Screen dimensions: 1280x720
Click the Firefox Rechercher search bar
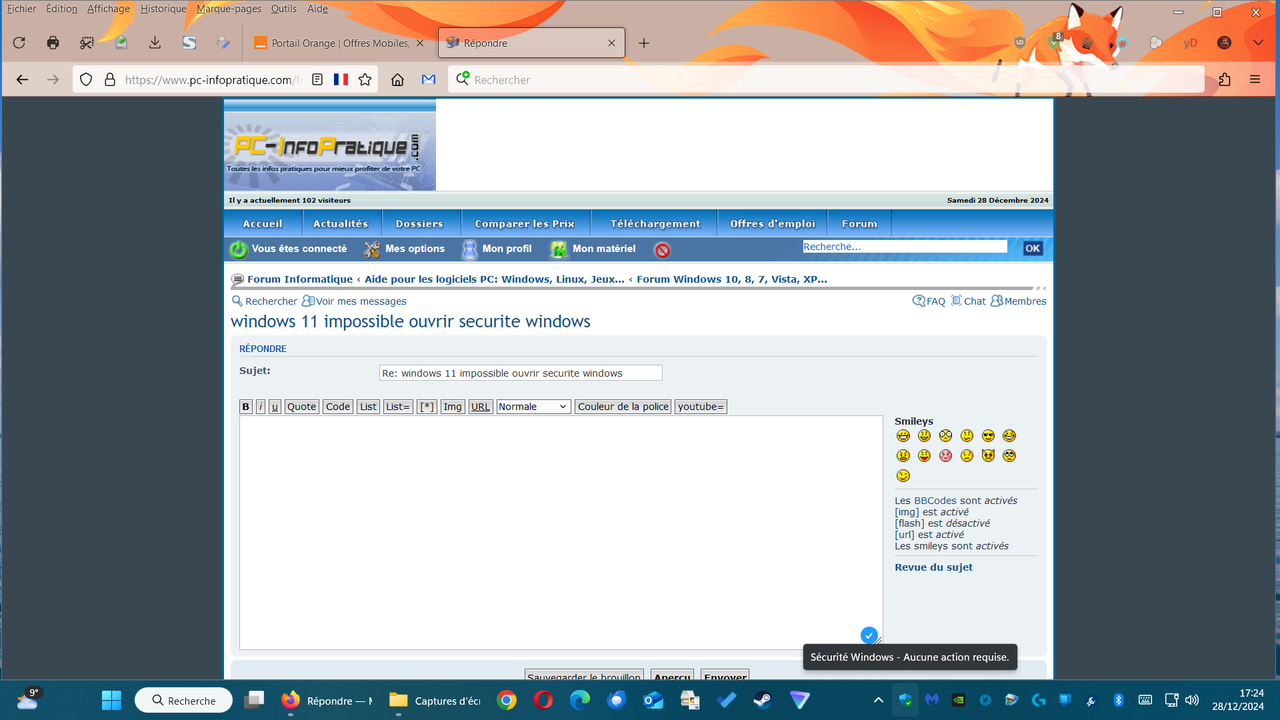[828, 79]
